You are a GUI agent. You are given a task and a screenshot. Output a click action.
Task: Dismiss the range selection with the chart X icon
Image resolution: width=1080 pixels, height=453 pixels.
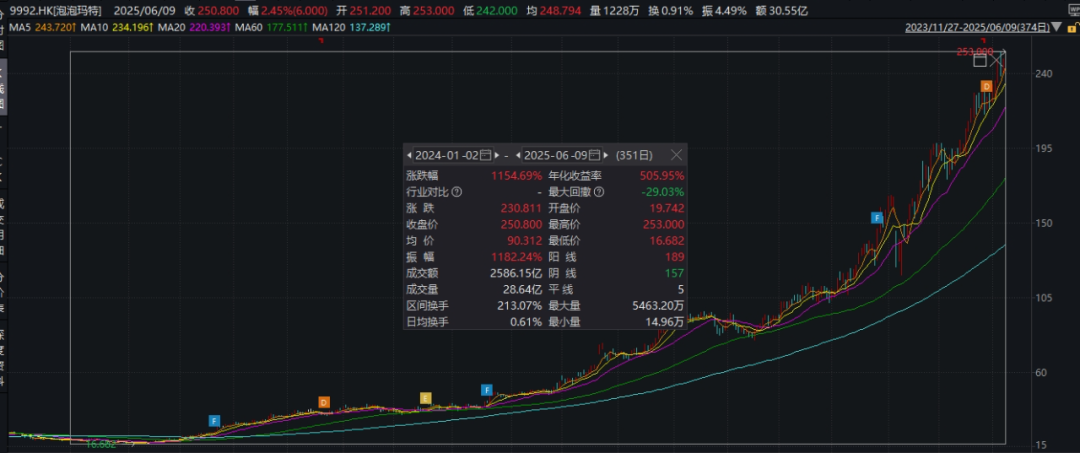pos(996,61)
